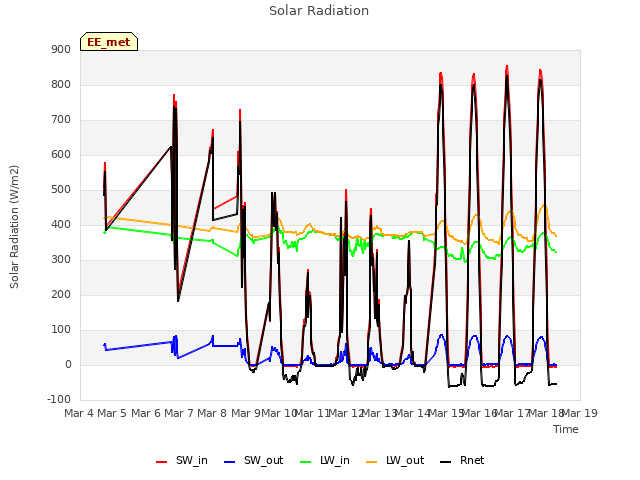Click the 200 y-axis tick label
The height and width of the screenshot is (480, 640).
(61, 295)
